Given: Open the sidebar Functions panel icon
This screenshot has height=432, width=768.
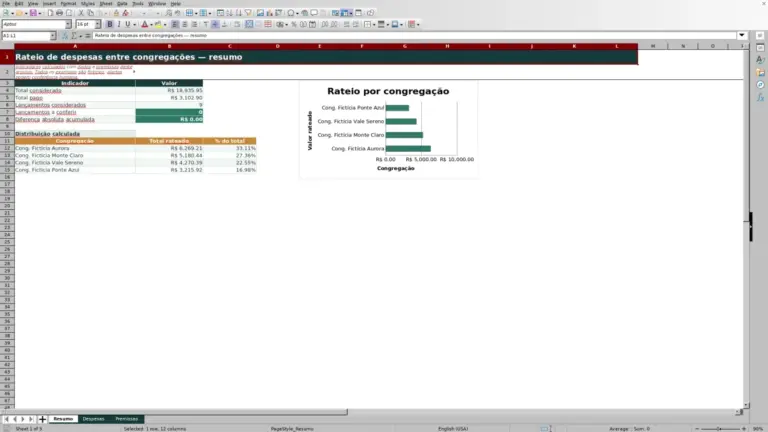Looking at the screenshot, I should click(x=760, y=97).
